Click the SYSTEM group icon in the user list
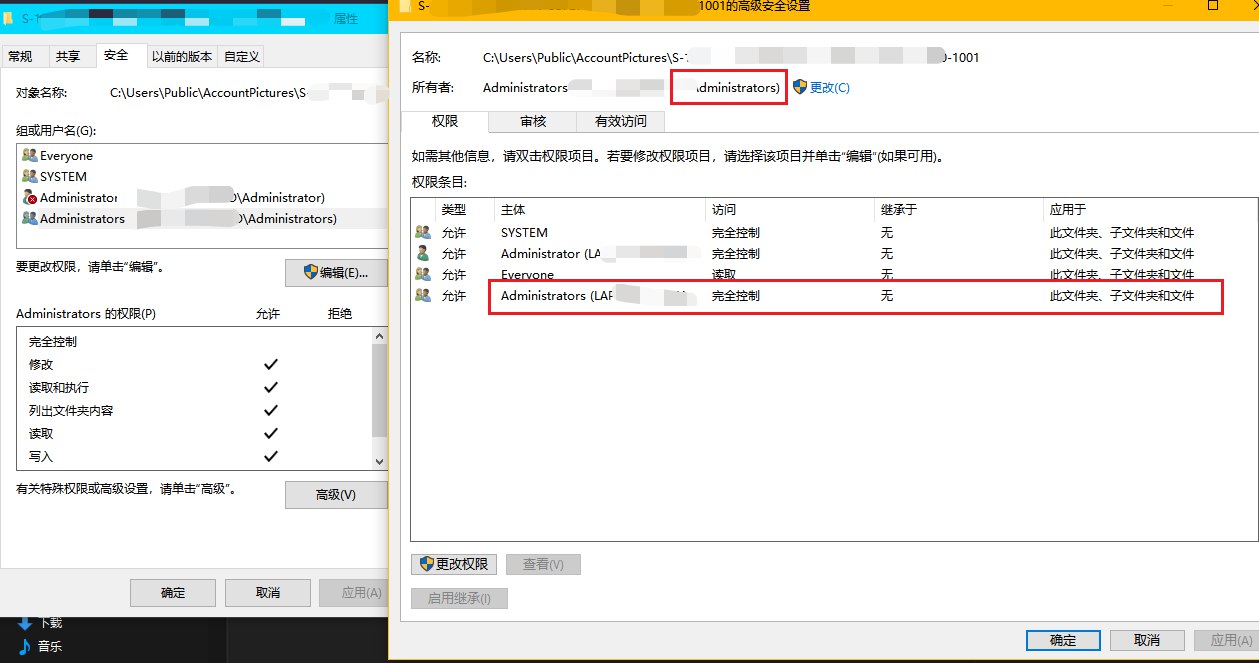This screenshot has width=1259, height=663. (x=29, y=177)
